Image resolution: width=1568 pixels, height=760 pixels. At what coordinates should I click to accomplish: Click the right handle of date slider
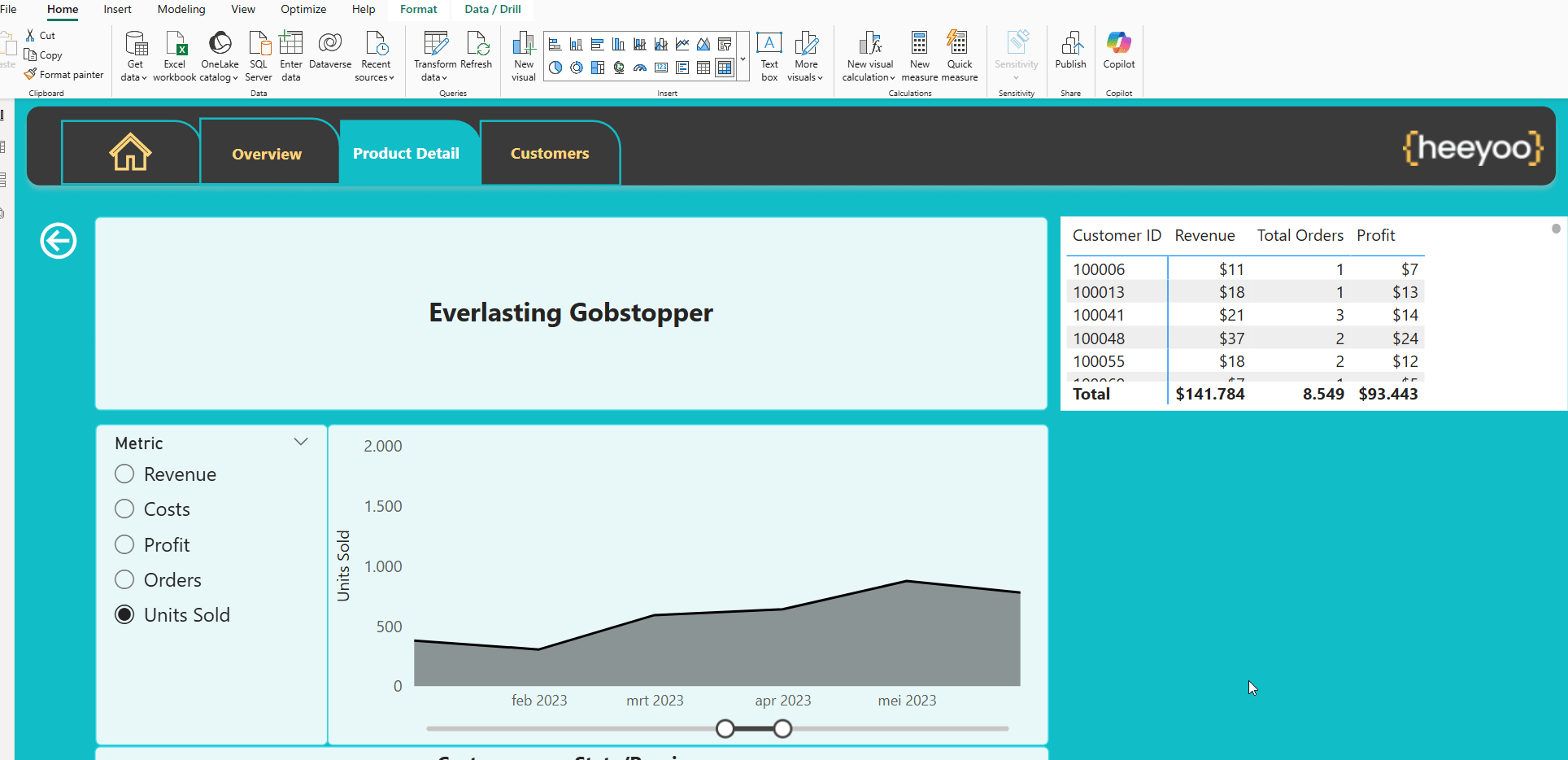(x=782, y=728)
